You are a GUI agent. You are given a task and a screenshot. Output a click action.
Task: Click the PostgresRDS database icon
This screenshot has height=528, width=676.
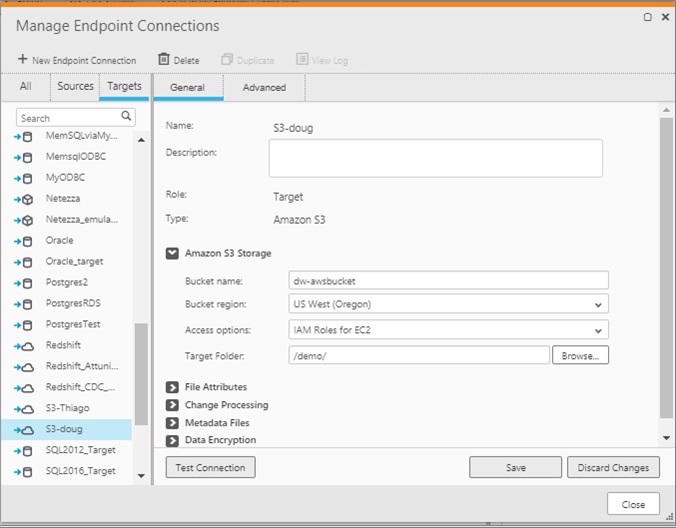pyautogui.click(x=27, y=305)
